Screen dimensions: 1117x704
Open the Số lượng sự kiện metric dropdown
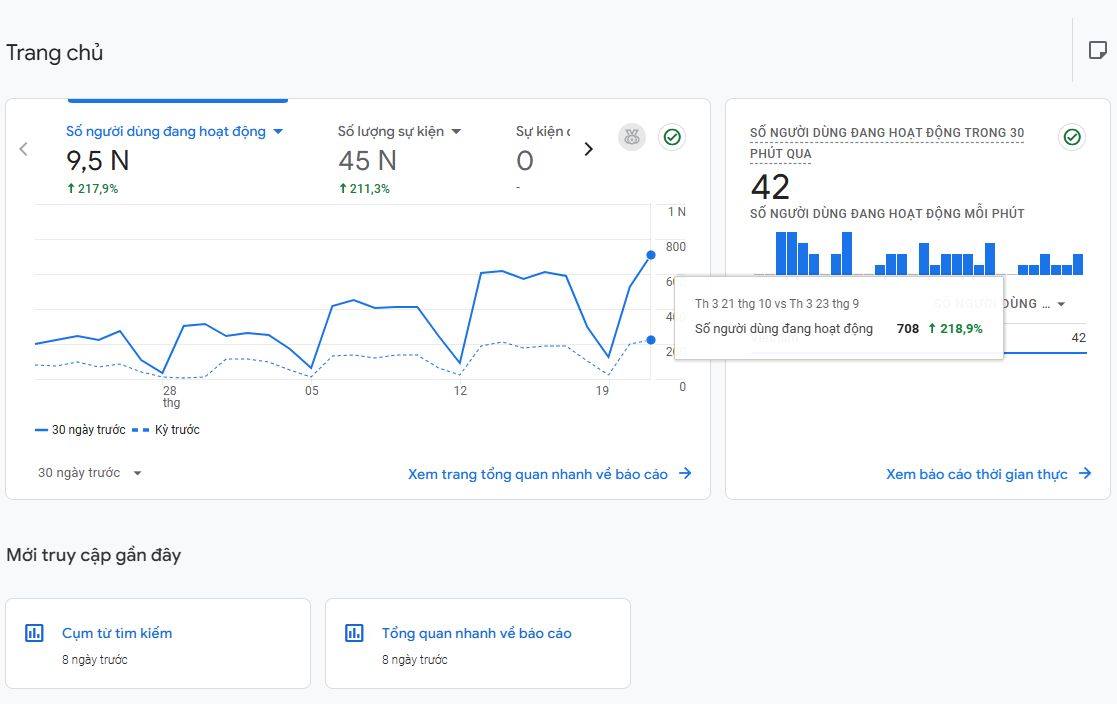pyautogui.click(x=456, y=132)
